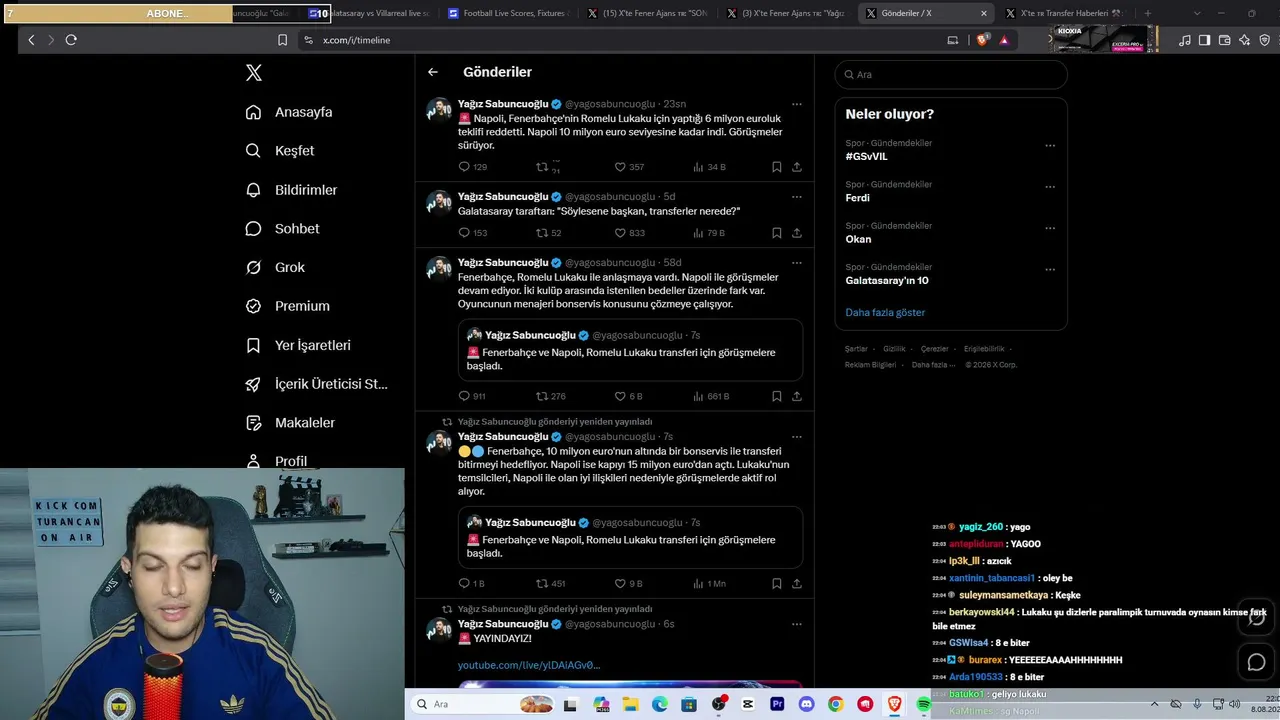Open the quoted tweet under the 58d post
The width and height of the screenshot is (1280, 720).
[x=630, y=350]
